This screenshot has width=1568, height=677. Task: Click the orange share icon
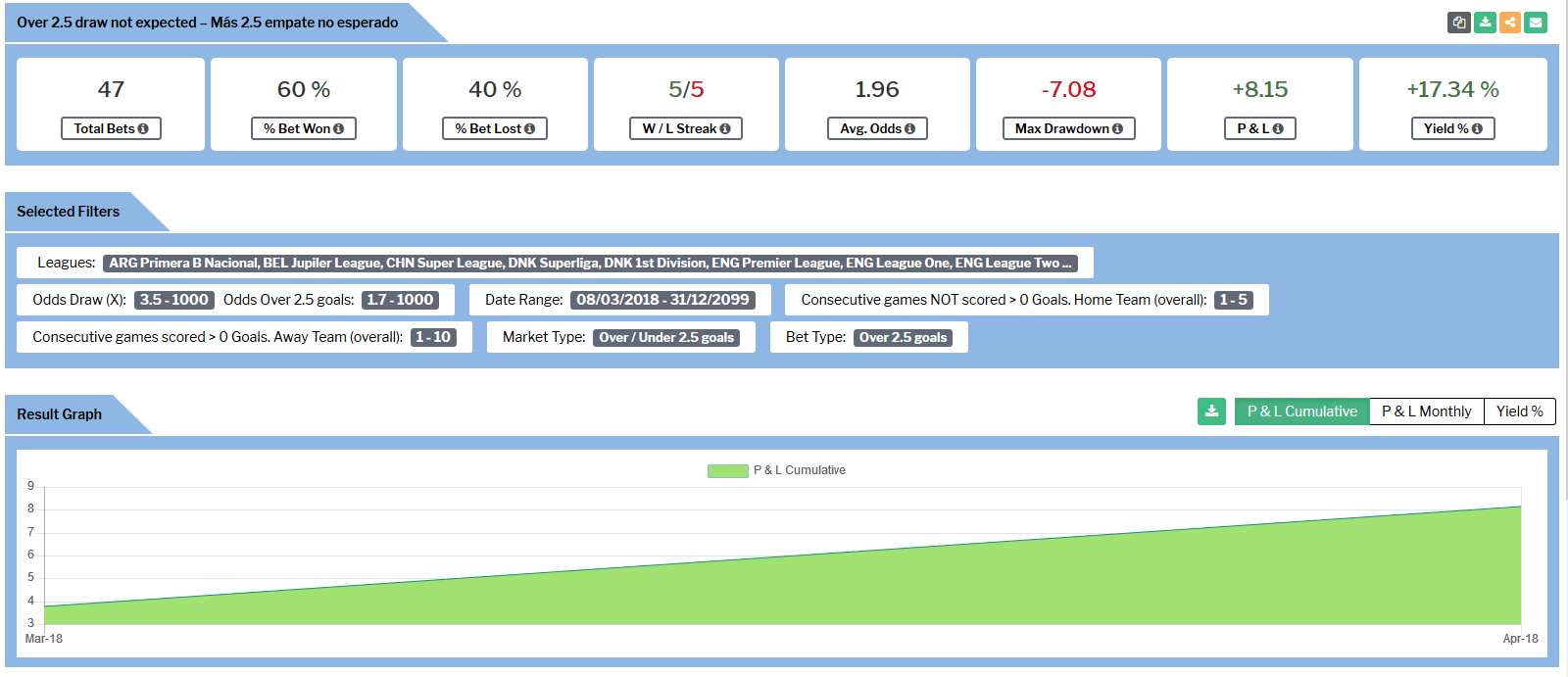[1510, 23]
